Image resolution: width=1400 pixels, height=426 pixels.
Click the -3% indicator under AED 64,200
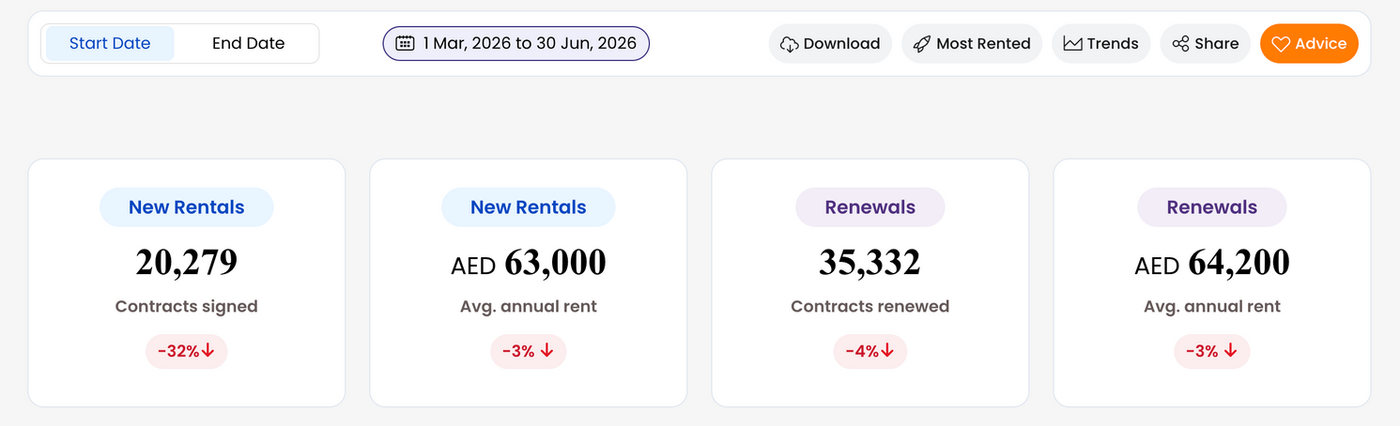[1212, 351]
